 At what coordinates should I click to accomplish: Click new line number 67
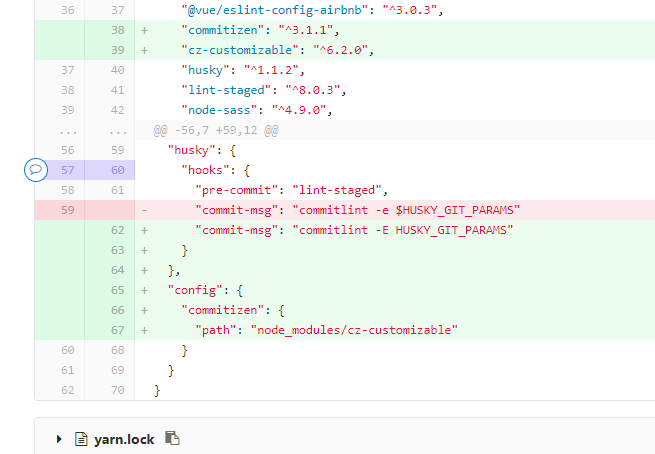[117, 330]
